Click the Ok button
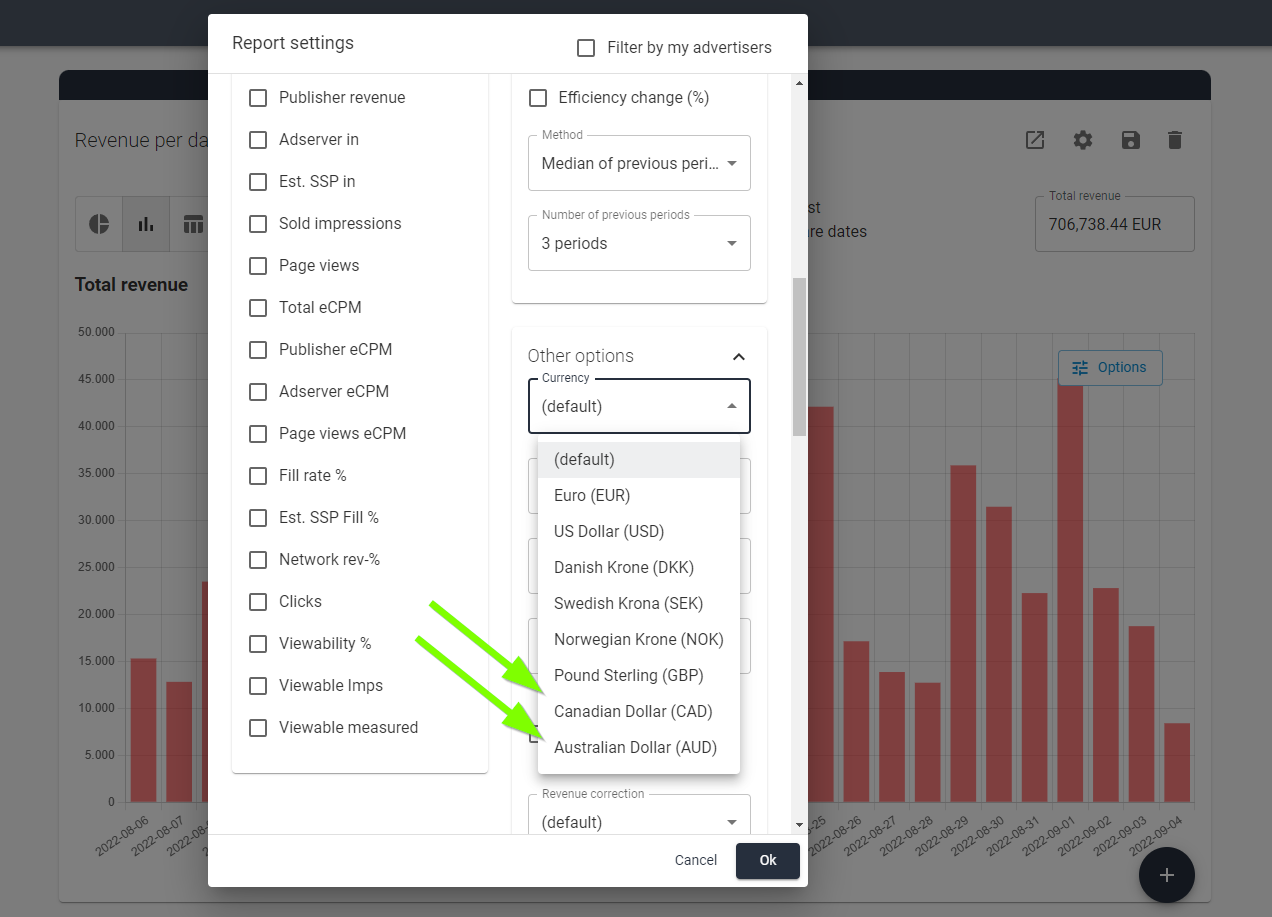Viewport: 1272px width, 917px height. pyautogui.click(x=768, y=861)
